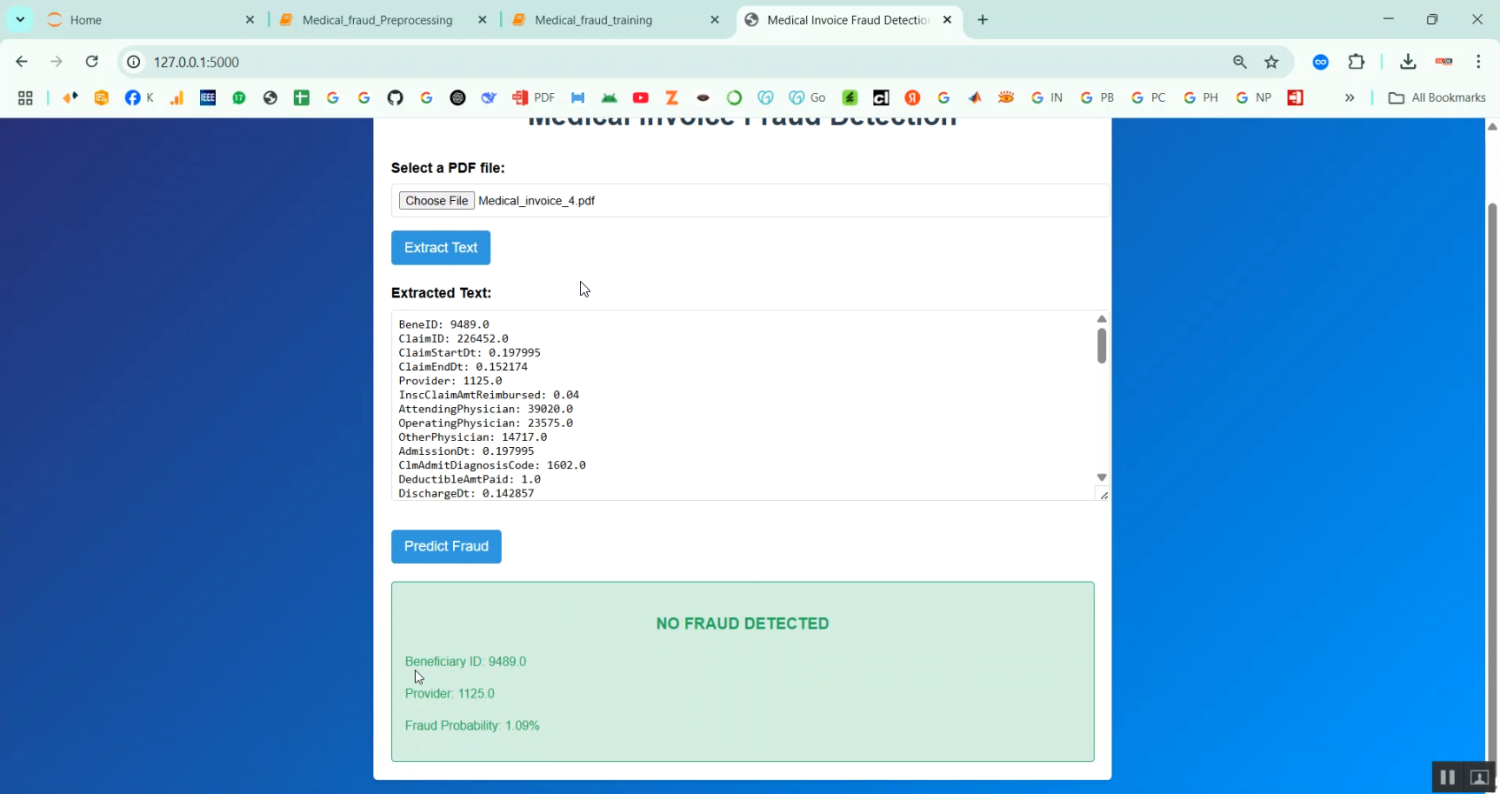Click the 'NO FRAUD DETECTED' result heading

(x=742, y=624)
